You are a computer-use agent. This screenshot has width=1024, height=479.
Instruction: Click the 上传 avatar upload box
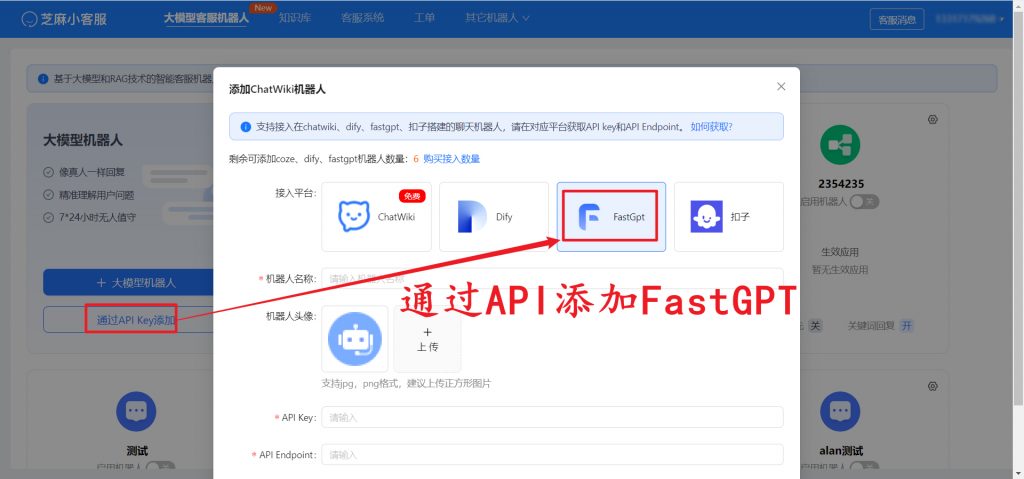click(x=427, y=339)
